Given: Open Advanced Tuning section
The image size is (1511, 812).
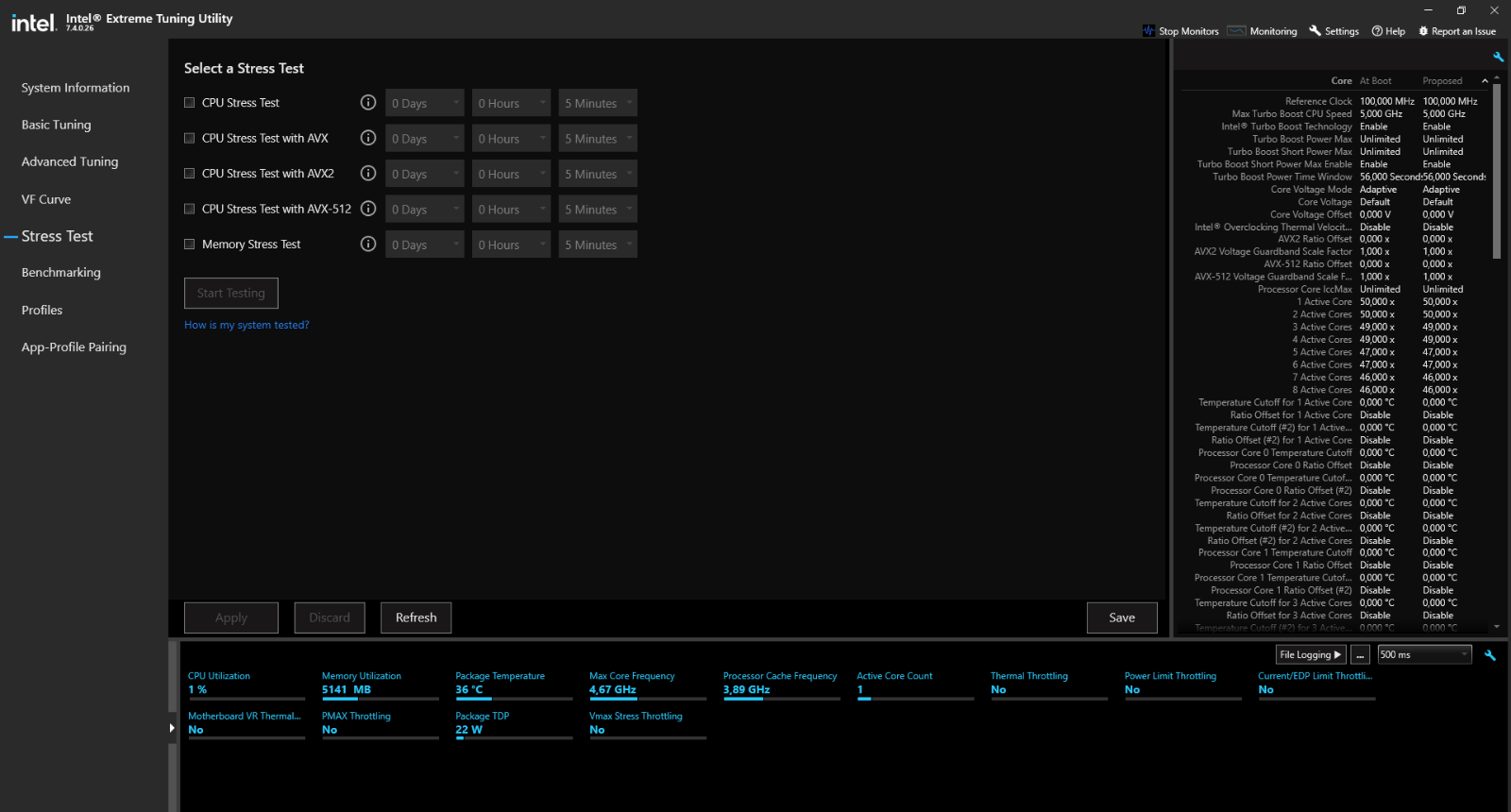Looking at the screenshot, I should [x=70, y=161].
